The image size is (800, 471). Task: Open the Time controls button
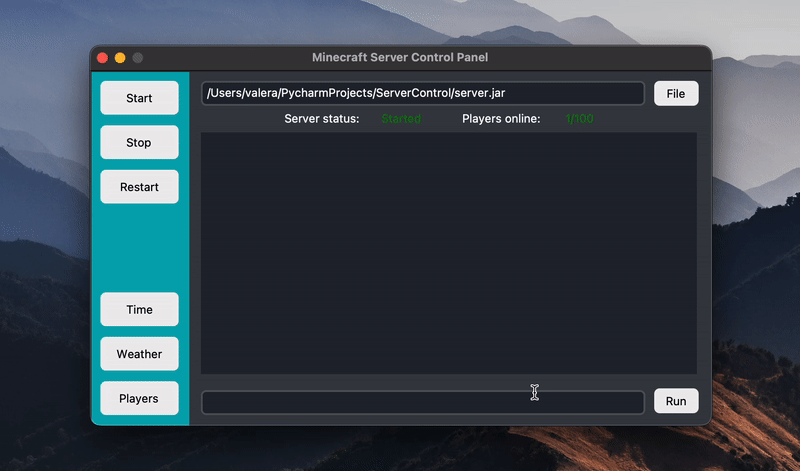[139, 309]
